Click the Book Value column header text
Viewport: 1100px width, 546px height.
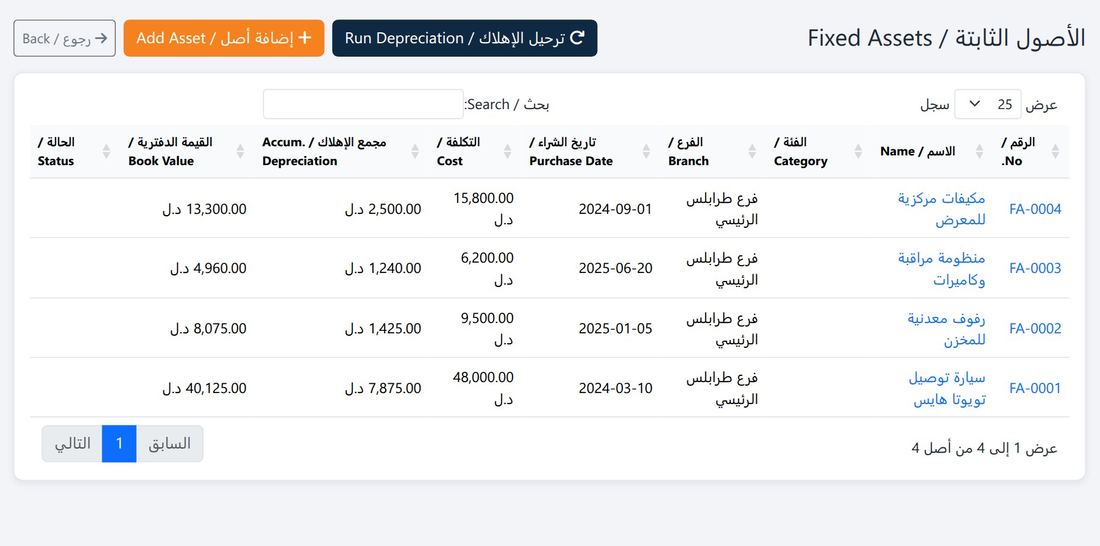170,152
